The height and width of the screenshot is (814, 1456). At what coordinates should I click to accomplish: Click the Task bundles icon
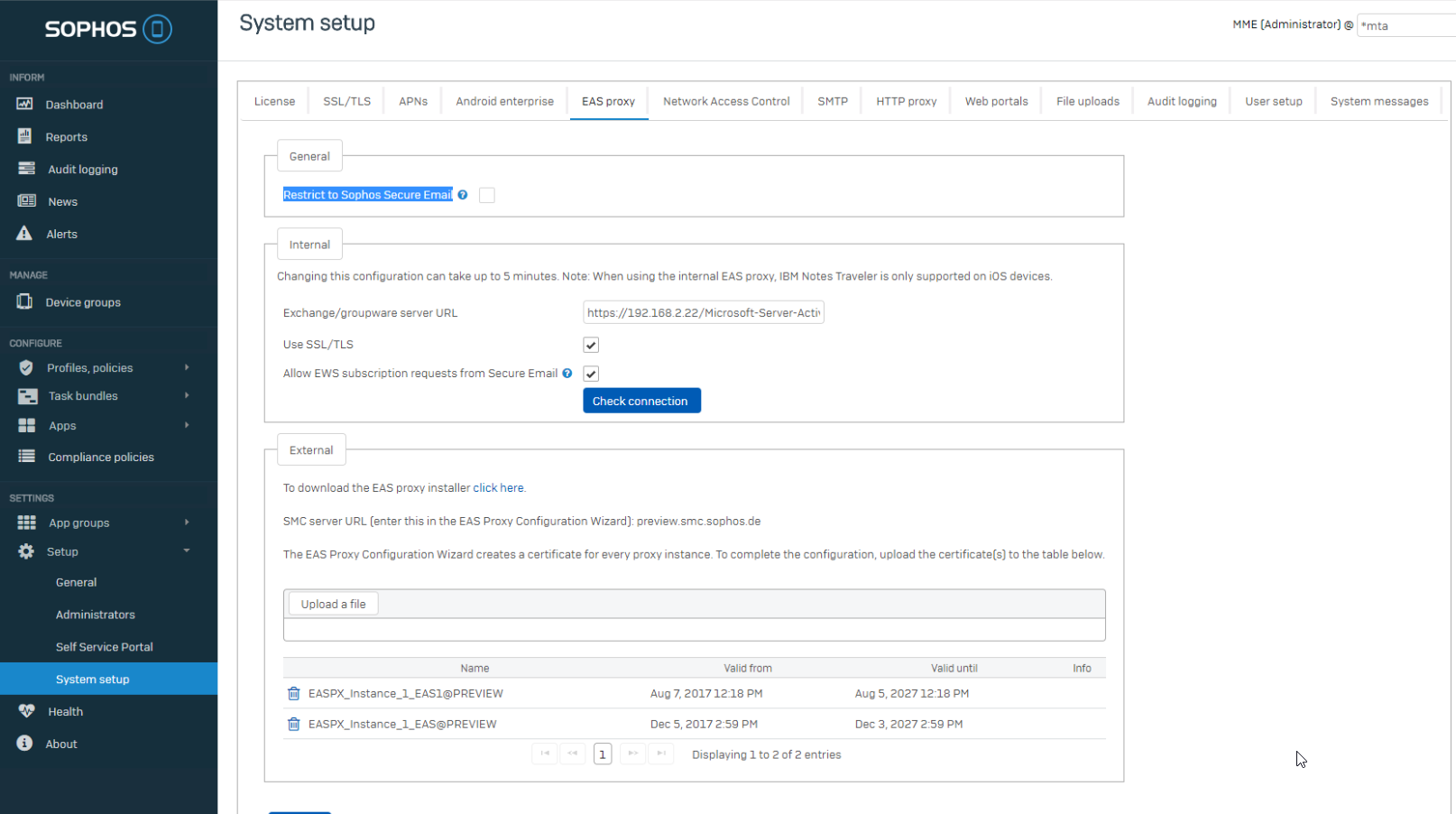pos(27,395)
